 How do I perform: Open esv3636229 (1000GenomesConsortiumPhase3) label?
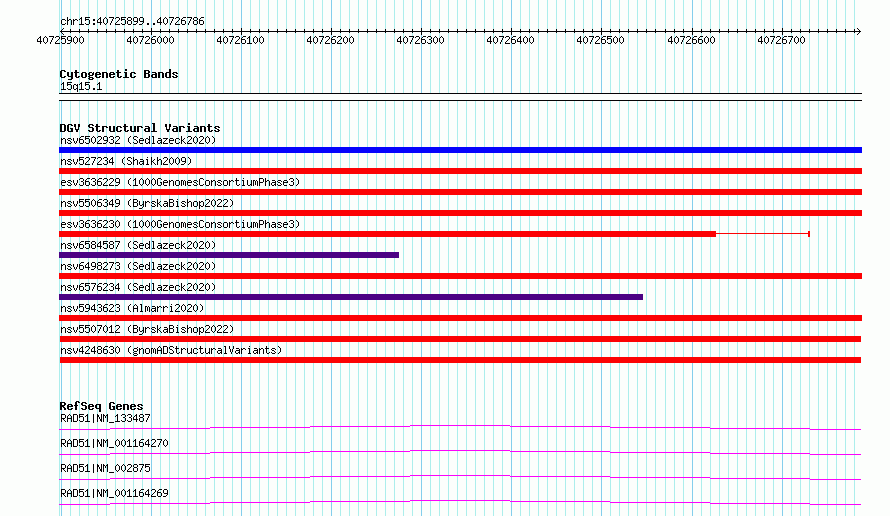[x=180, y=182]
